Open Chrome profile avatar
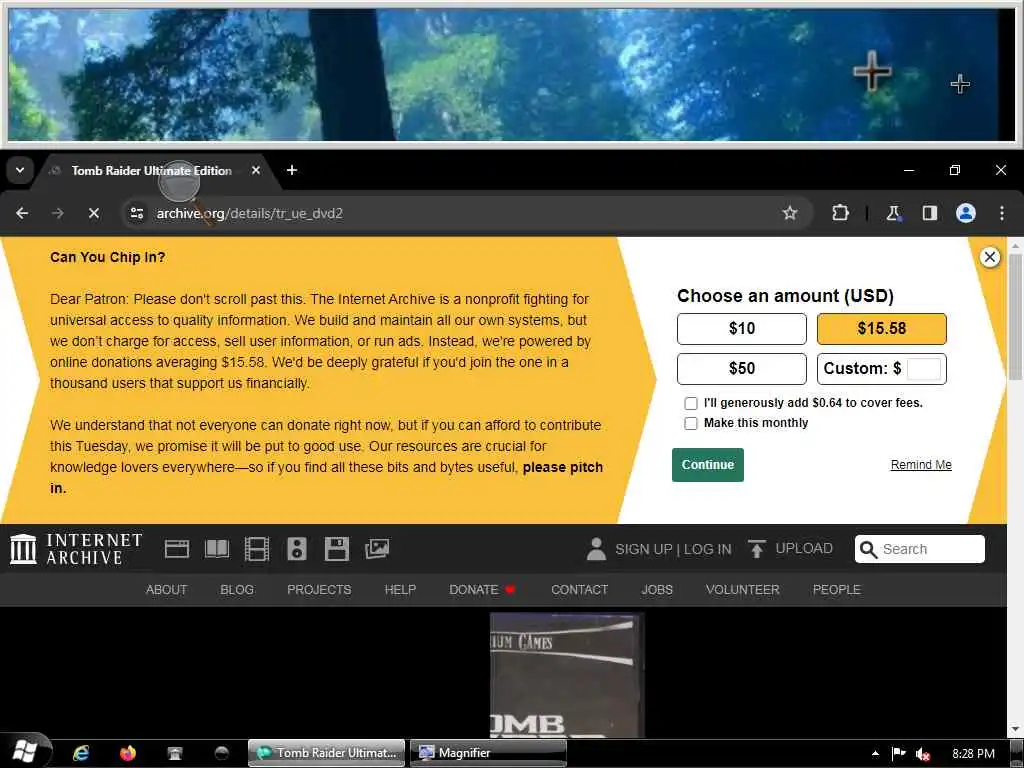Image resolution: width=1024 pixels, height=768 pixels. (966, 213)
